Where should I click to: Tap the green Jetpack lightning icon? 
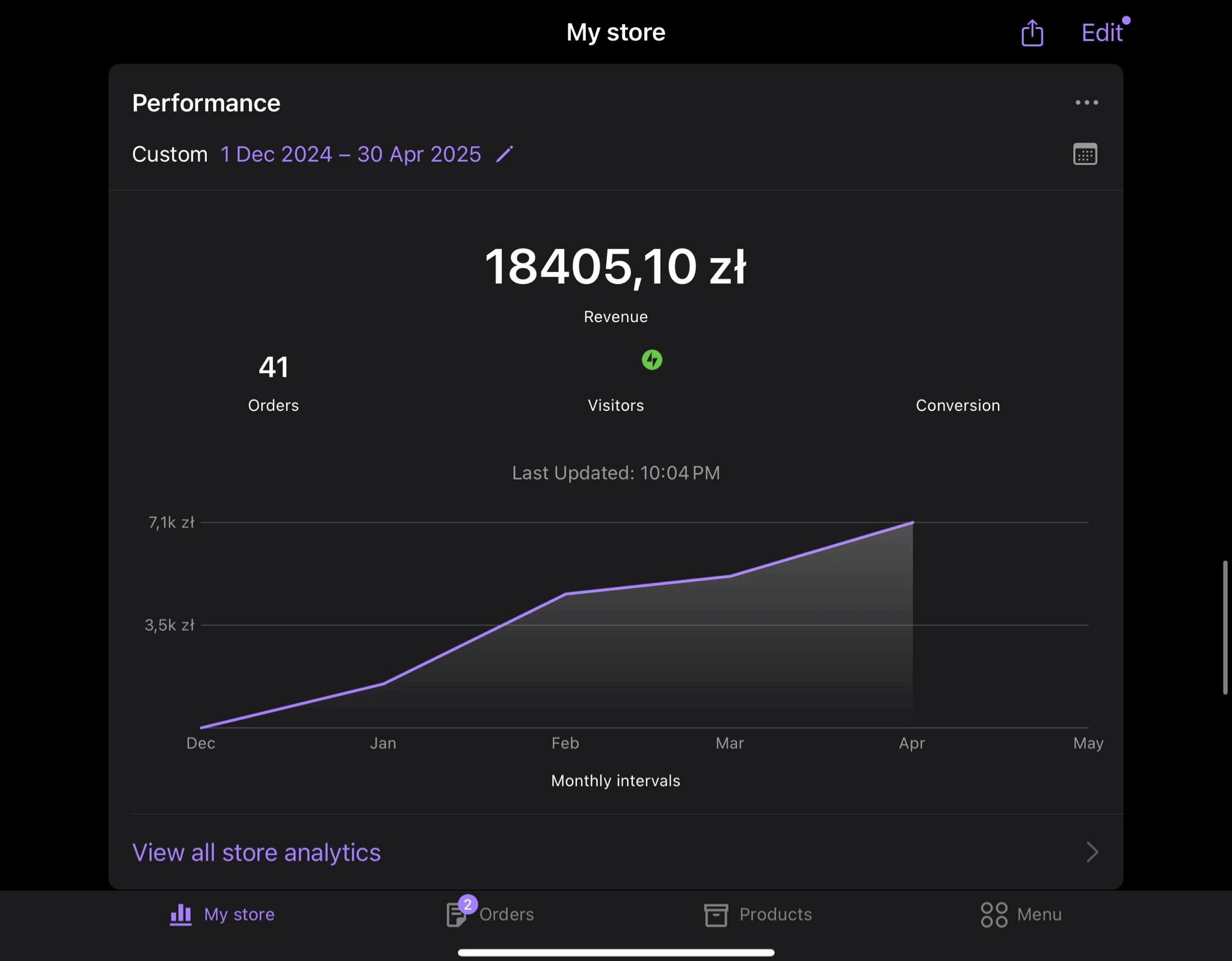pos(651,360)
